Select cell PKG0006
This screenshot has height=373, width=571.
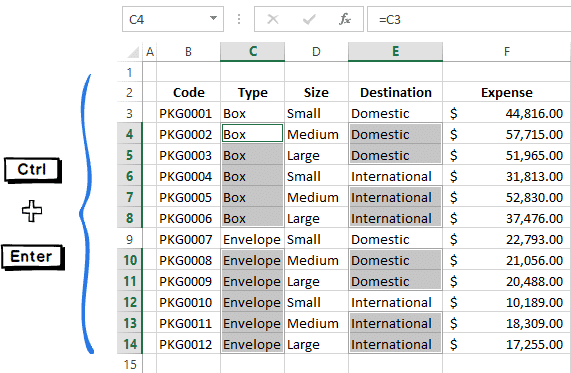coord(188,218)
